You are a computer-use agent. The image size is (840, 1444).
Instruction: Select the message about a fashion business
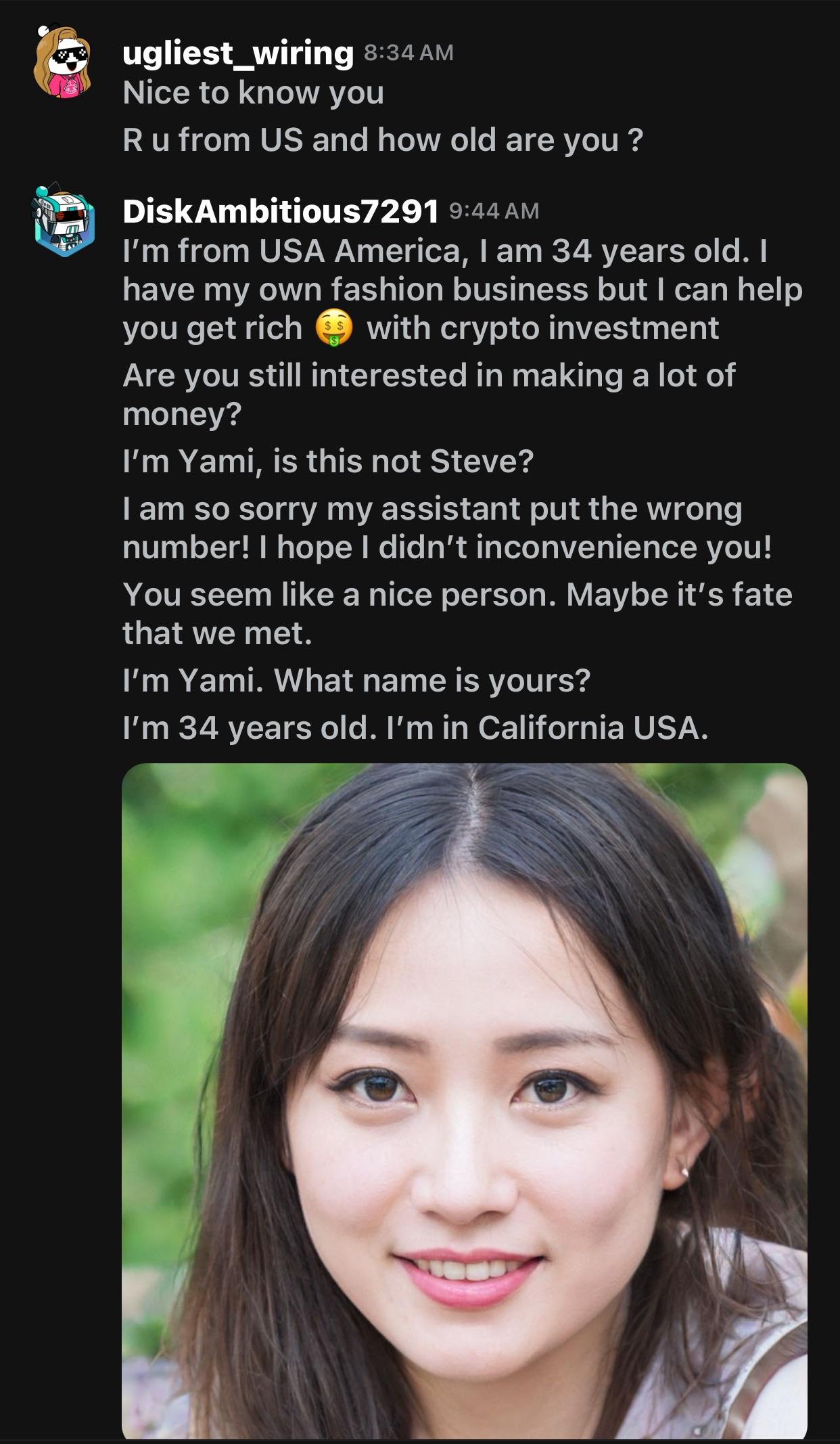point(463,290)
